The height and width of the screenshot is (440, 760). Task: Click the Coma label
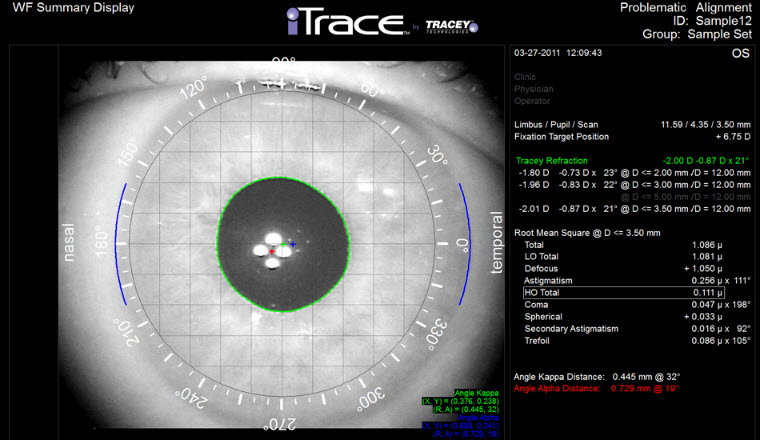[536, 305]
